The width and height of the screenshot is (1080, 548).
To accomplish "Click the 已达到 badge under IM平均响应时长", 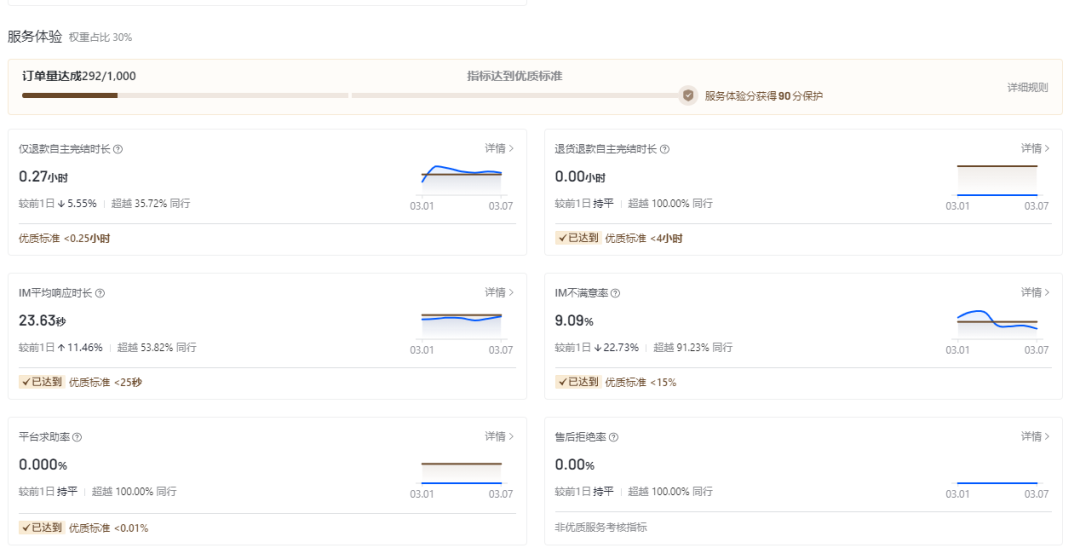I will (x=42, y=382).
